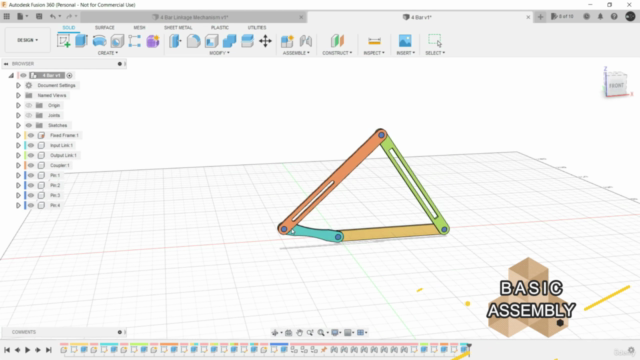Select the Pan hand tool in navigation bar
Screen dimensions: 640x360
(299, 333)
